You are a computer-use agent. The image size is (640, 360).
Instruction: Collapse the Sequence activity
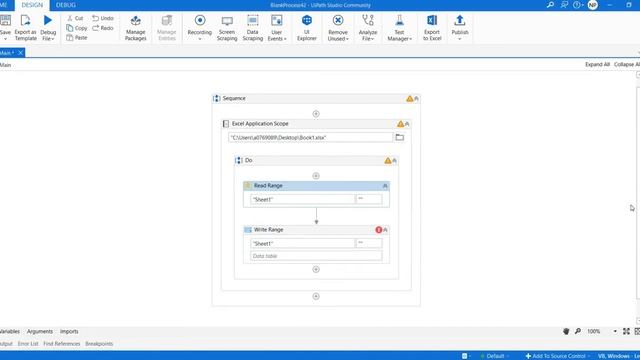tap(416, 98)
